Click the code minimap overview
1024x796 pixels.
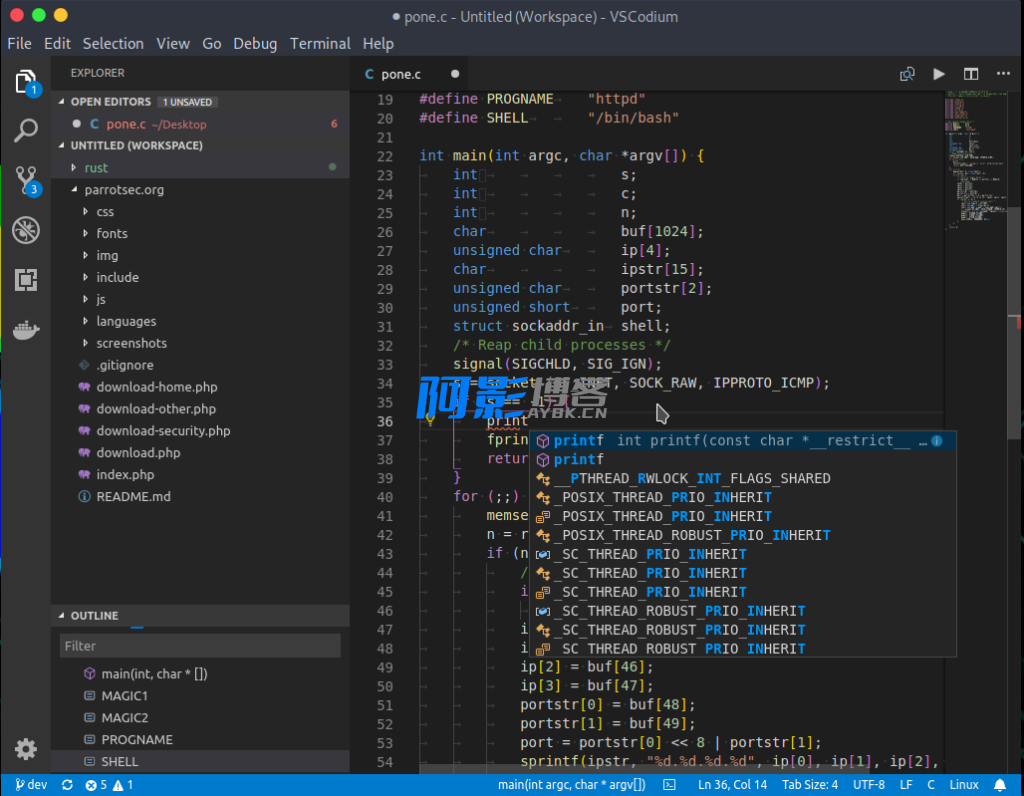968,160
